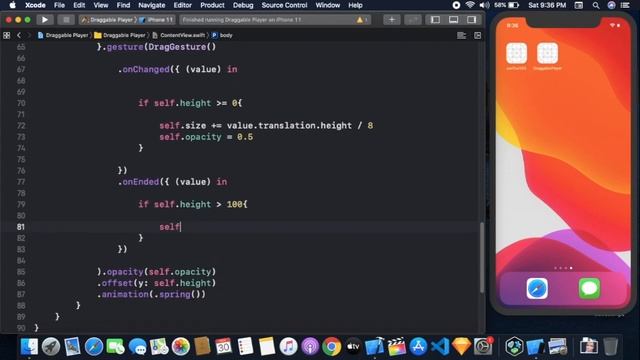This screenshot has width=640, height=360.
Task: Open Finder from the Dock
Action: 29,347
